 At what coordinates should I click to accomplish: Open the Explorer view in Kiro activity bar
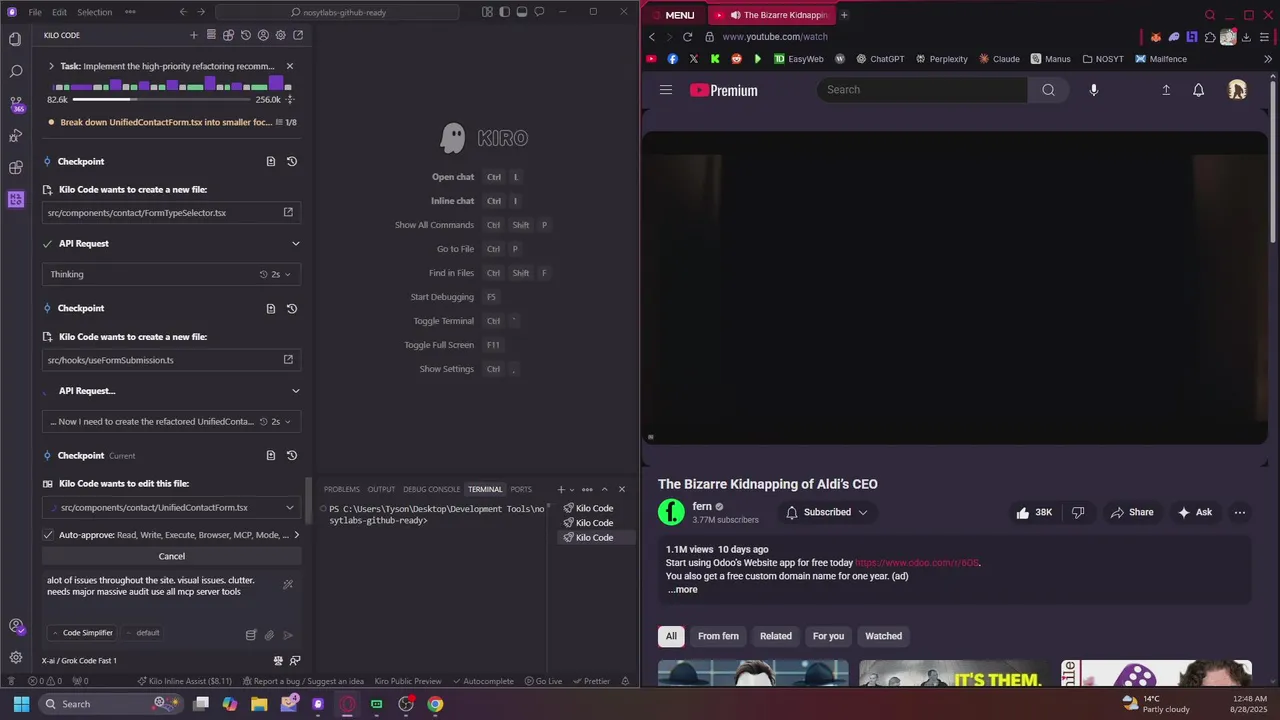pyautogui.click(x=15, y=39)
